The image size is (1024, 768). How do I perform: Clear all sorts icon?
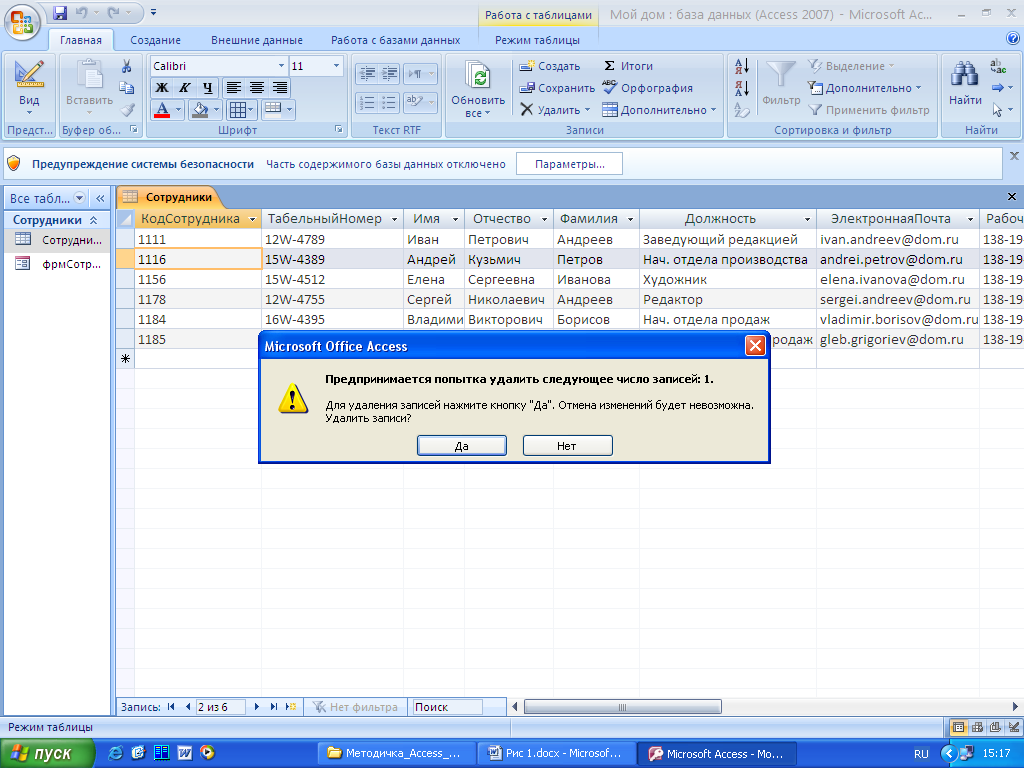pyautogui.click(x=742, y=110)
